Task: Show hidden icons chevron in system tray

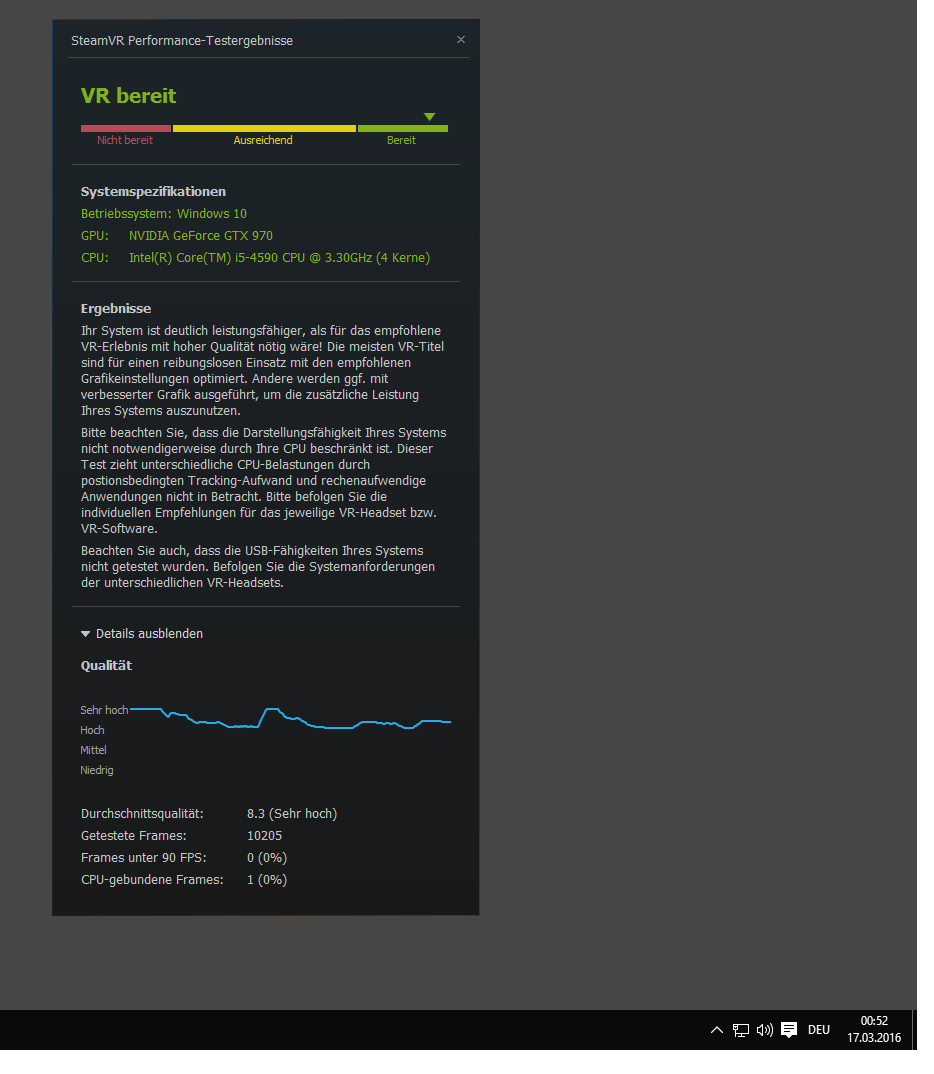Action: click(717, 1029)
